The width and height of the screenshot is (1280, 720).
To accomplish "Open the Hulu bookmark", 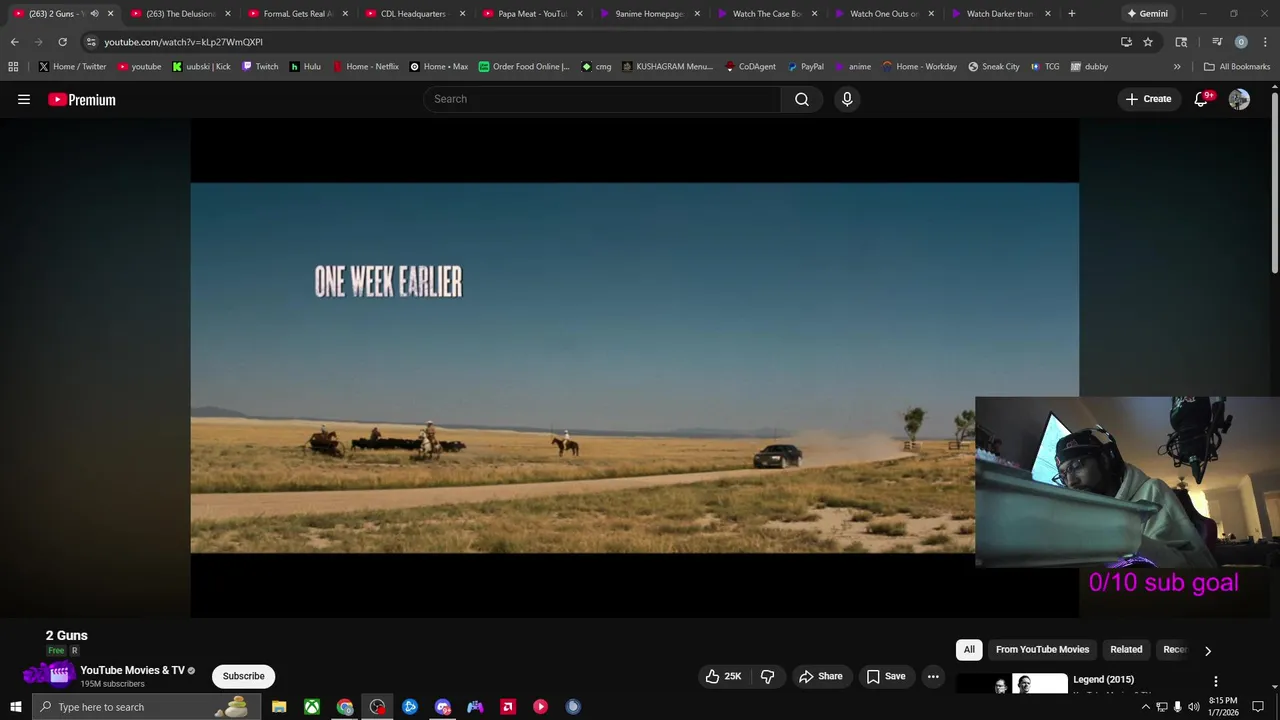I will [305, 67].
